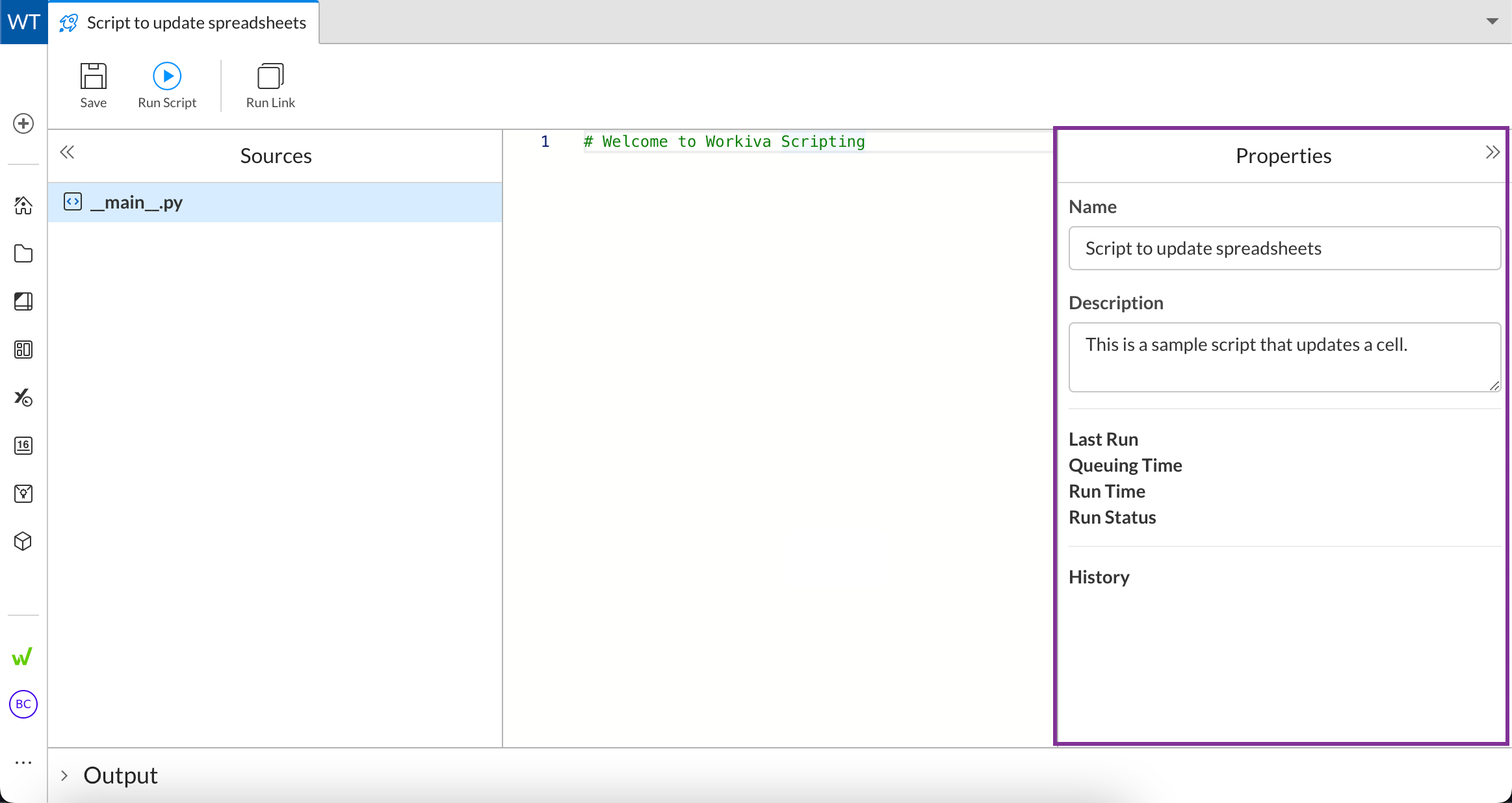Click the 'Sources' panel heading
1512x803 pixels.
[276, 156]
